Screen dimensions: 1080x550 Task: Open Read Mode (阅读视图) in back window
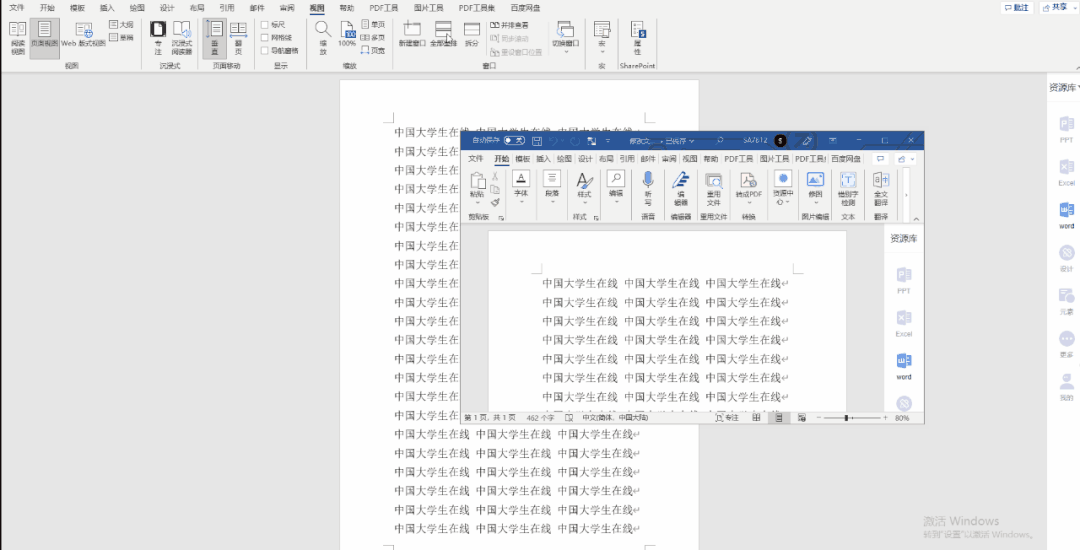pos(18,38)
